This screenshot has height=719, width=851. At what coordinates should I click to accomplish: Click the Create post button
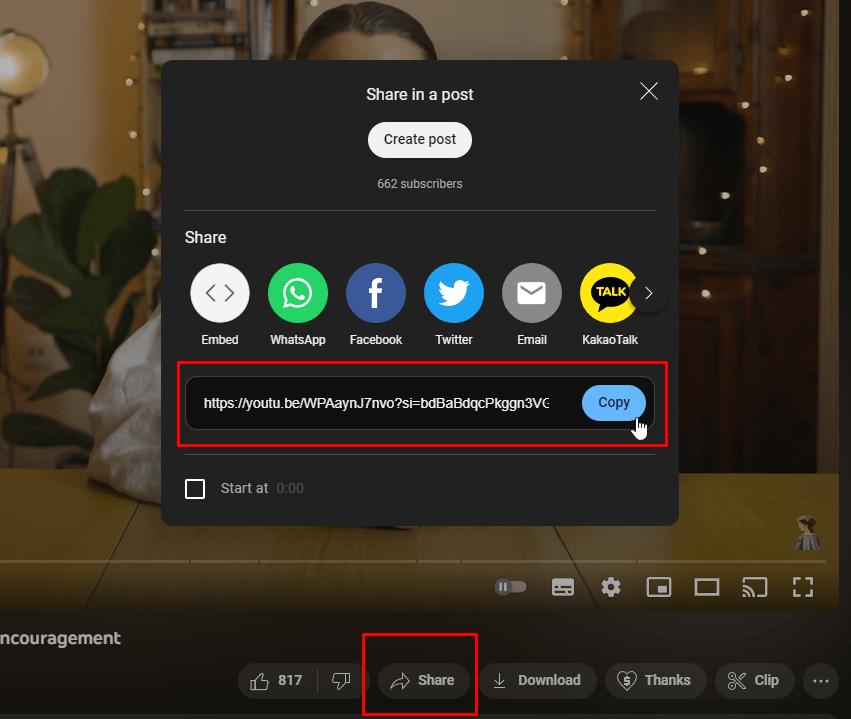point(420,139)
